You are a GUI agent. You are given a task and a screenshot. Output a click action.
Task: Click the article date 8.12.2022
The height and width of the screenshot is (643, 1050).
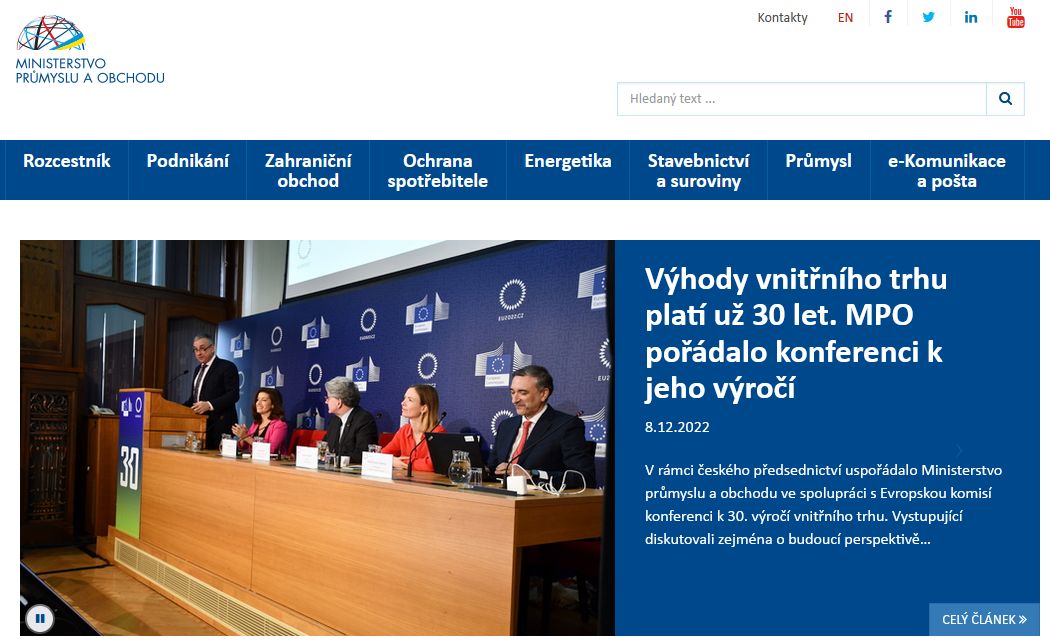click(x=677, y=427)
